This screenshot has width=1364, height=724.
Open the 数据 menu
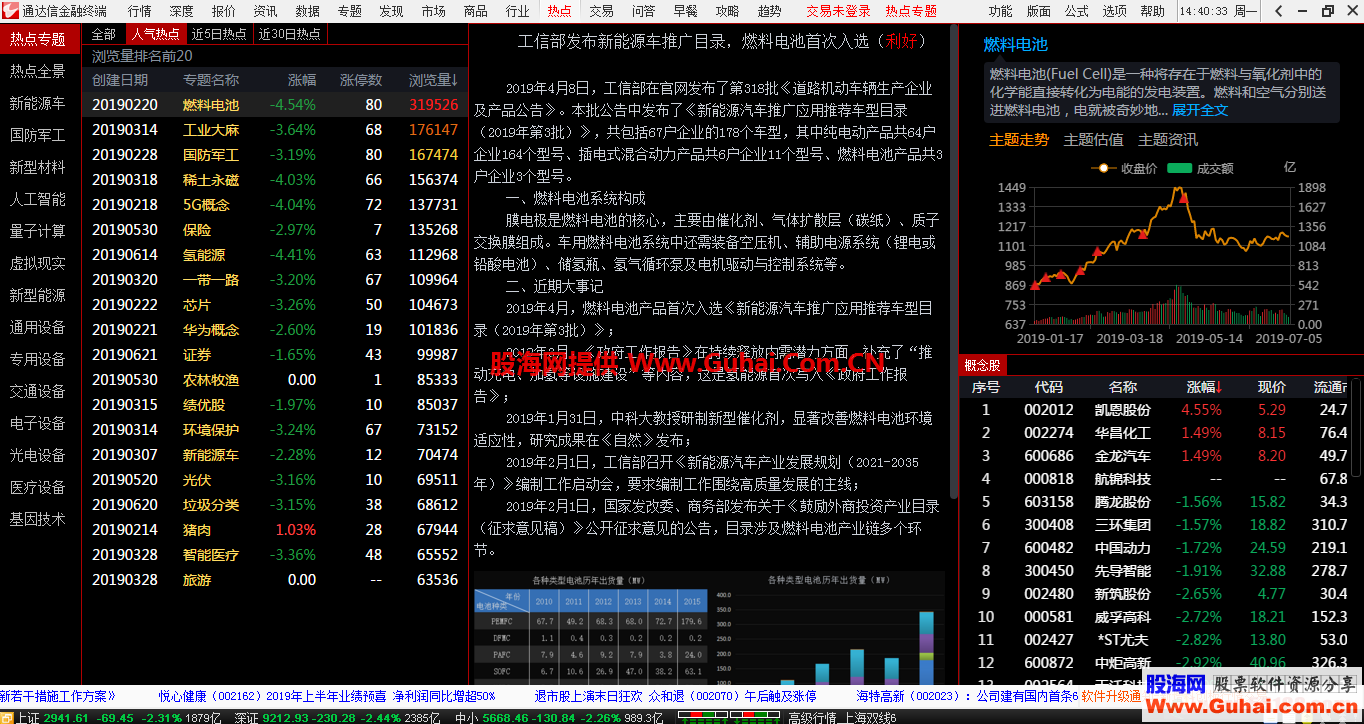click(x=308, y=11)
